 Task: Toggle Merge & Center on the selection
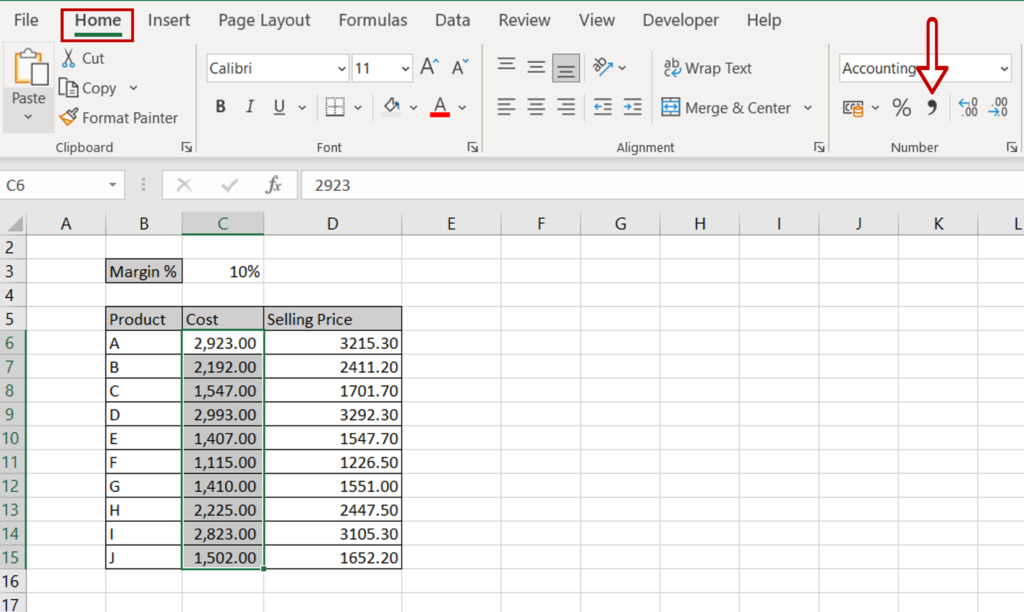728,107
